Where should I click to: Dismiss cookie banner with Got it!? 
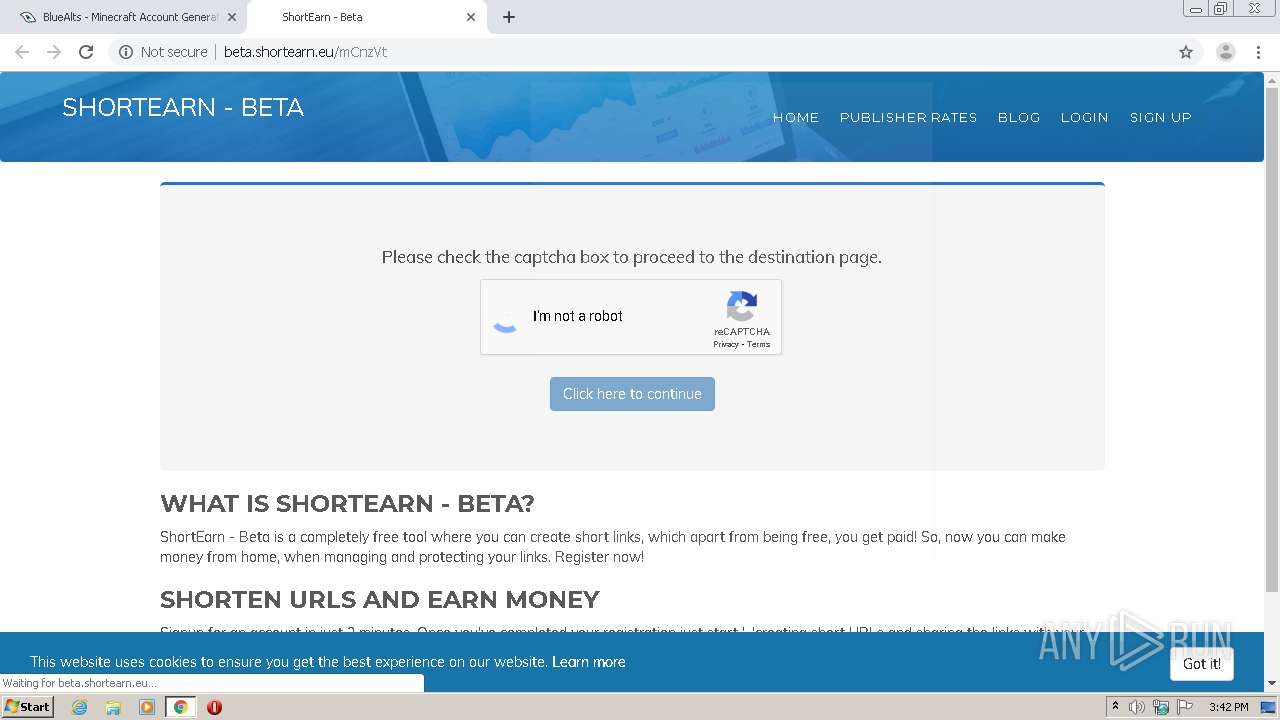click(1202, 664)
